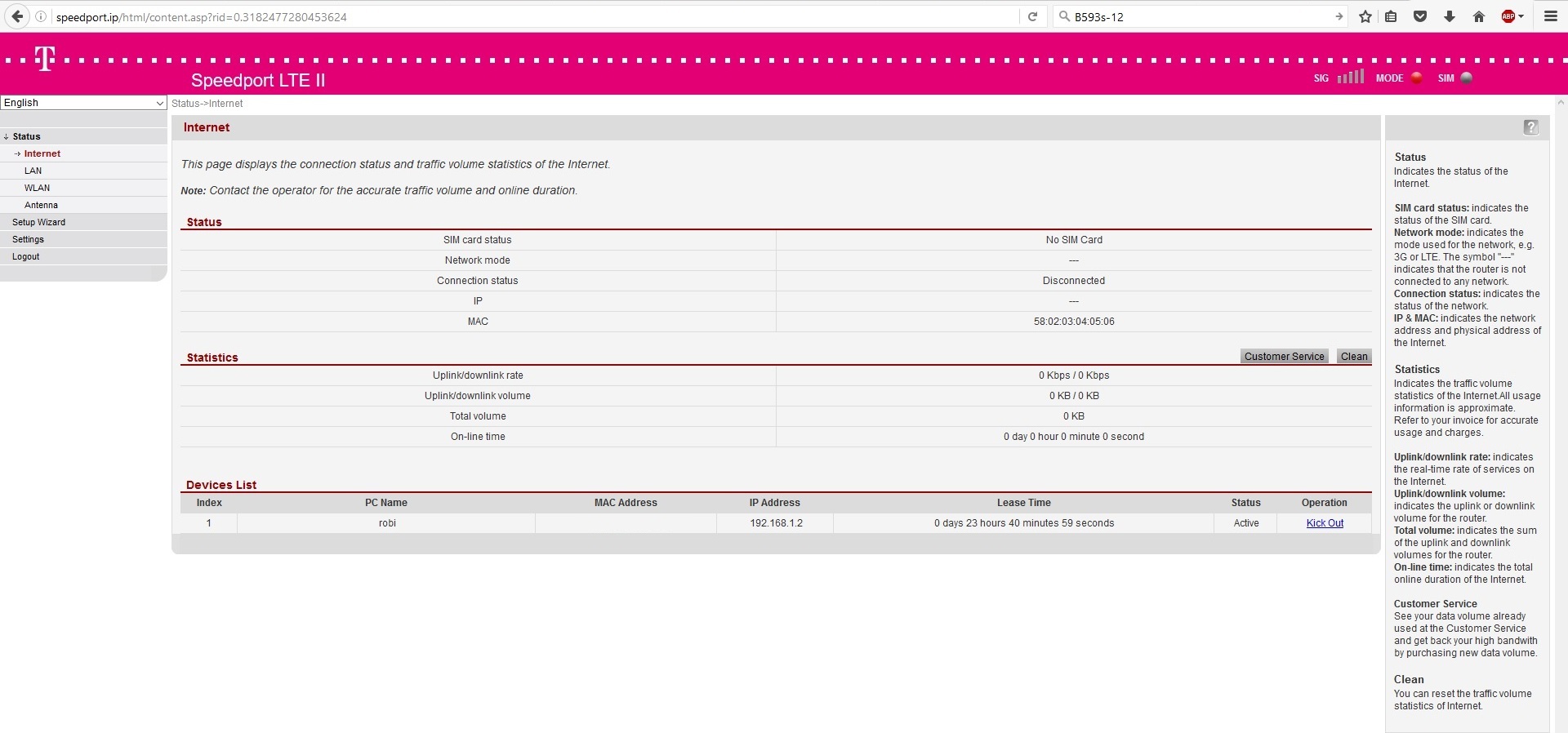Collapse the Status menu section
Viewport: 1568px width, 733px height.
click(26, 136)
